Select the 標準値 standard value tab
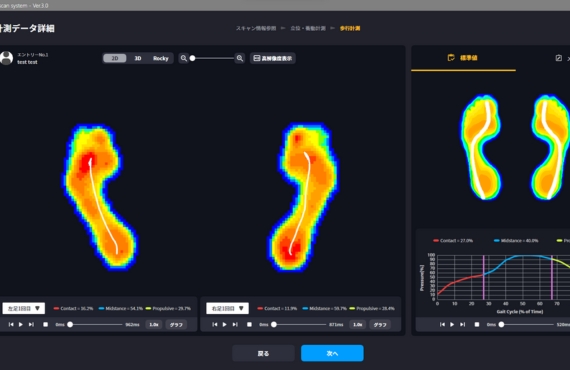Viewport: 570px width, 370px height. tap(463, 58)
